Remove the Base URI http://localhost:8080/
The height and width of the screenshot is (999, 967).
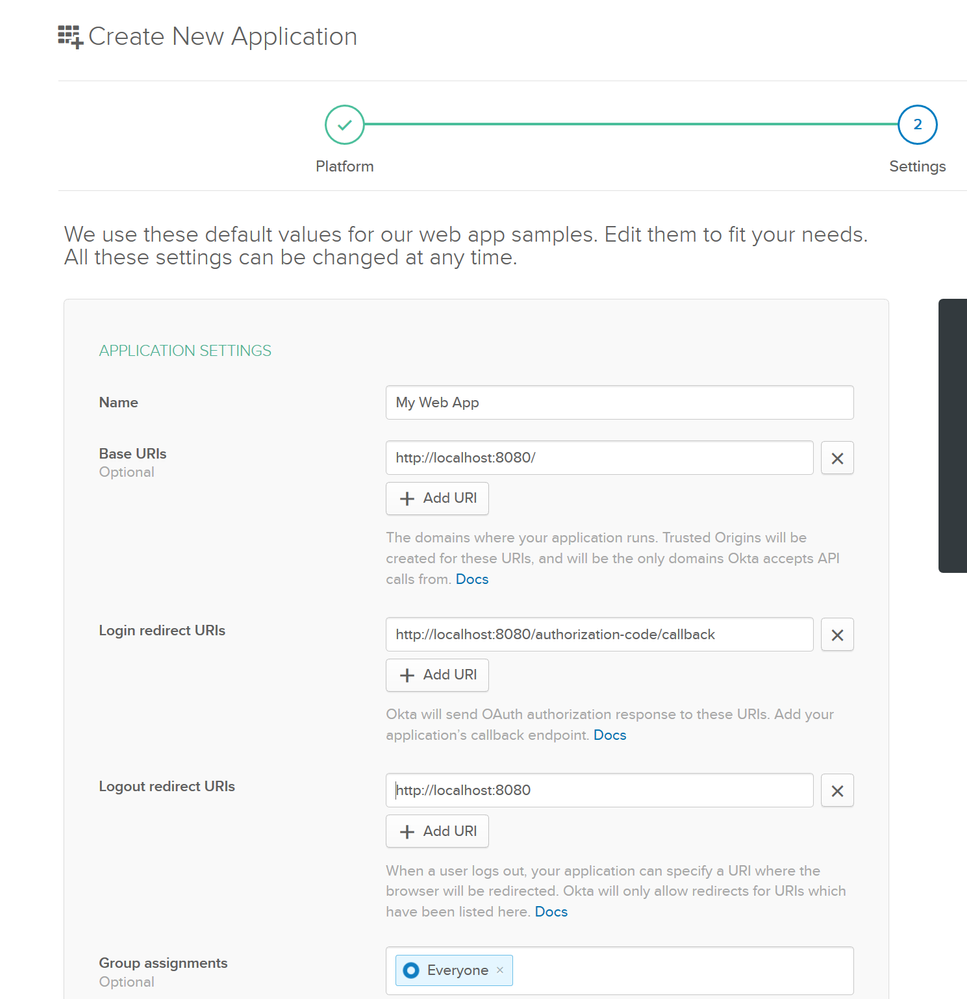pyautogui.click(x=837, y=458)
